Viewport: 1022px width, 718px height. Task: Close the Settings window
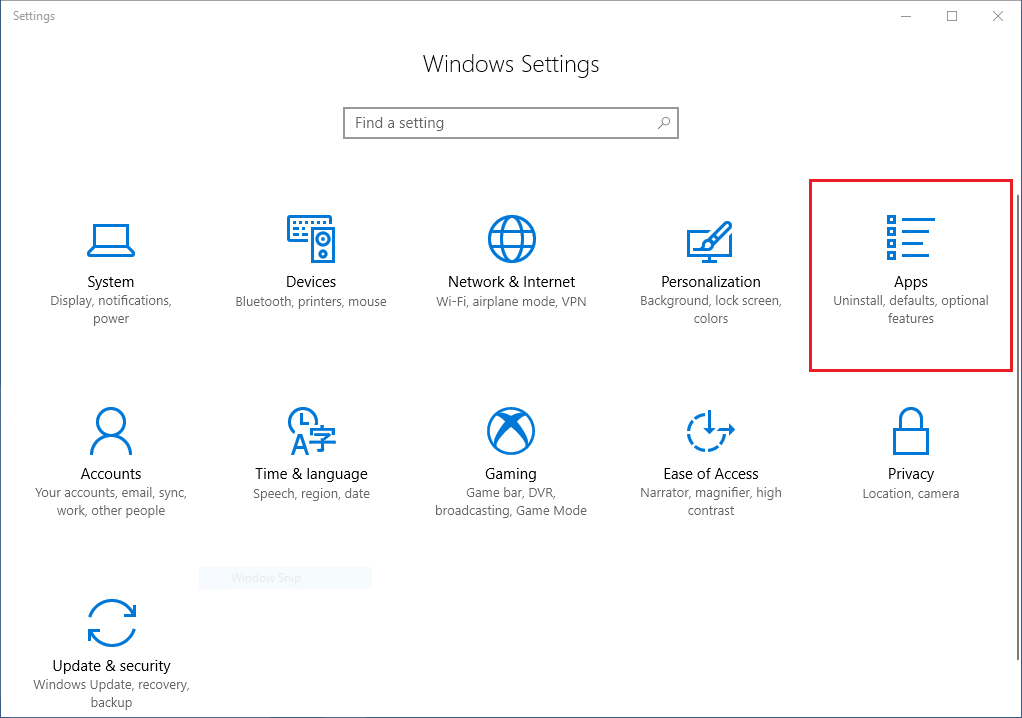(x=997, y=16)
